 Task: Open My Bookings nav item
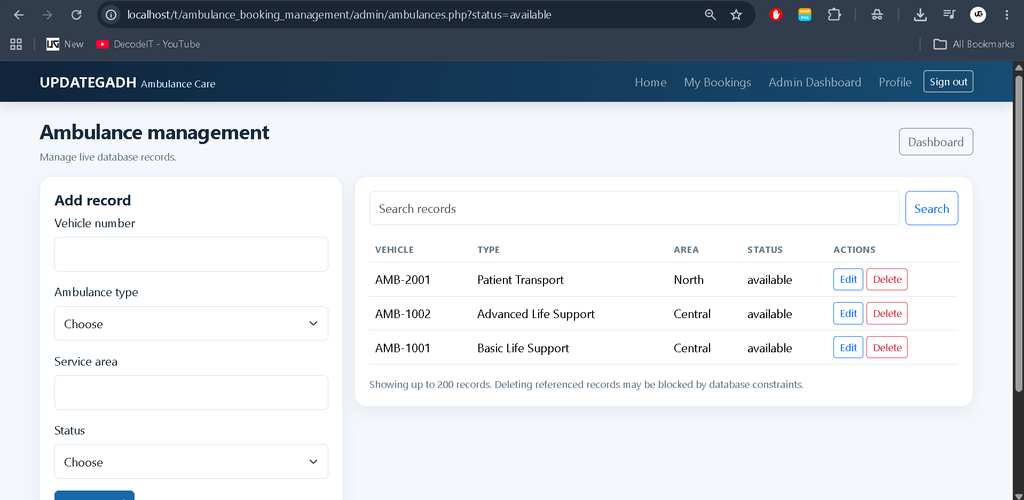click(x=717, y=82)
